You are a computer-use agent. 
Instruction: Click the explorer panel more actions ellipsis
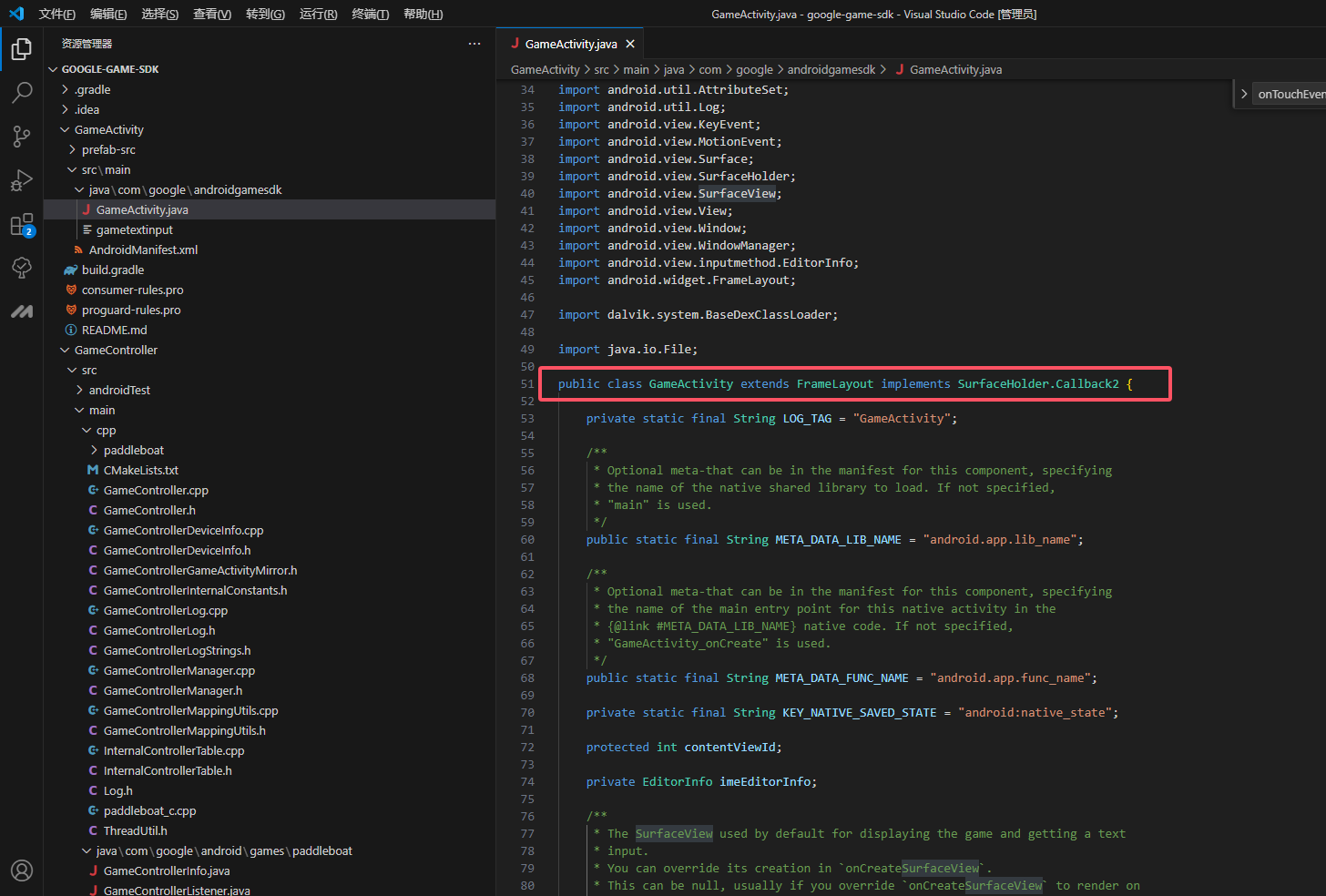474,44
